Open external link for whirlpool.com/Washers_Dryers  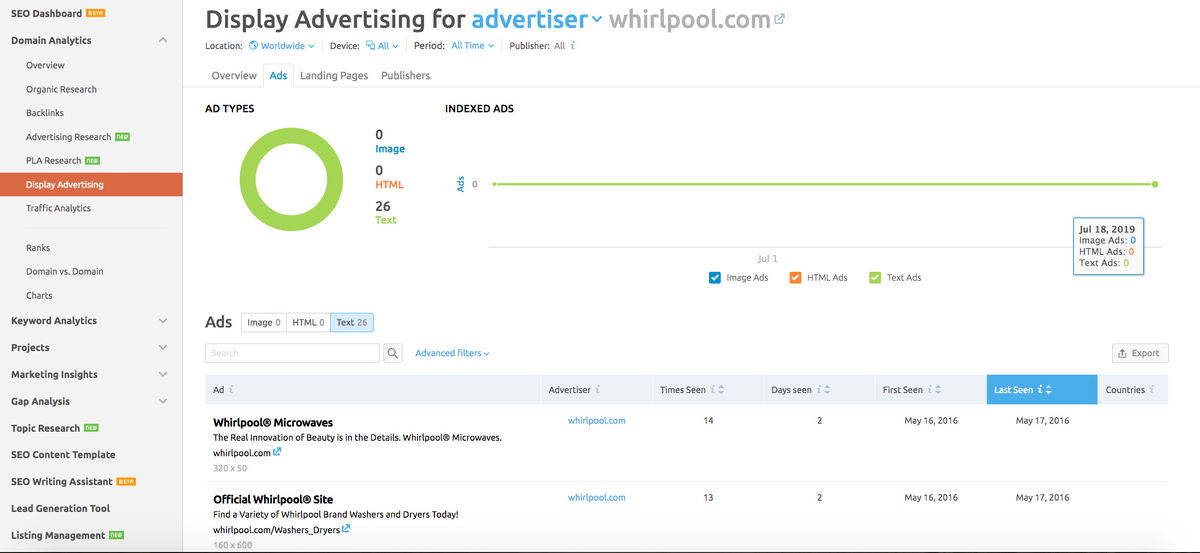point(346,529)
